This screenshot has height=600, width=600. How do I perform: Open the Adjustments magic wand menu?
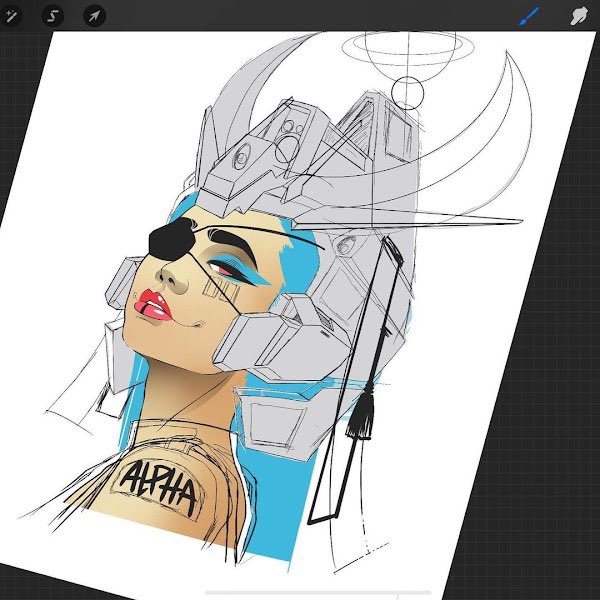pos(10,16)
